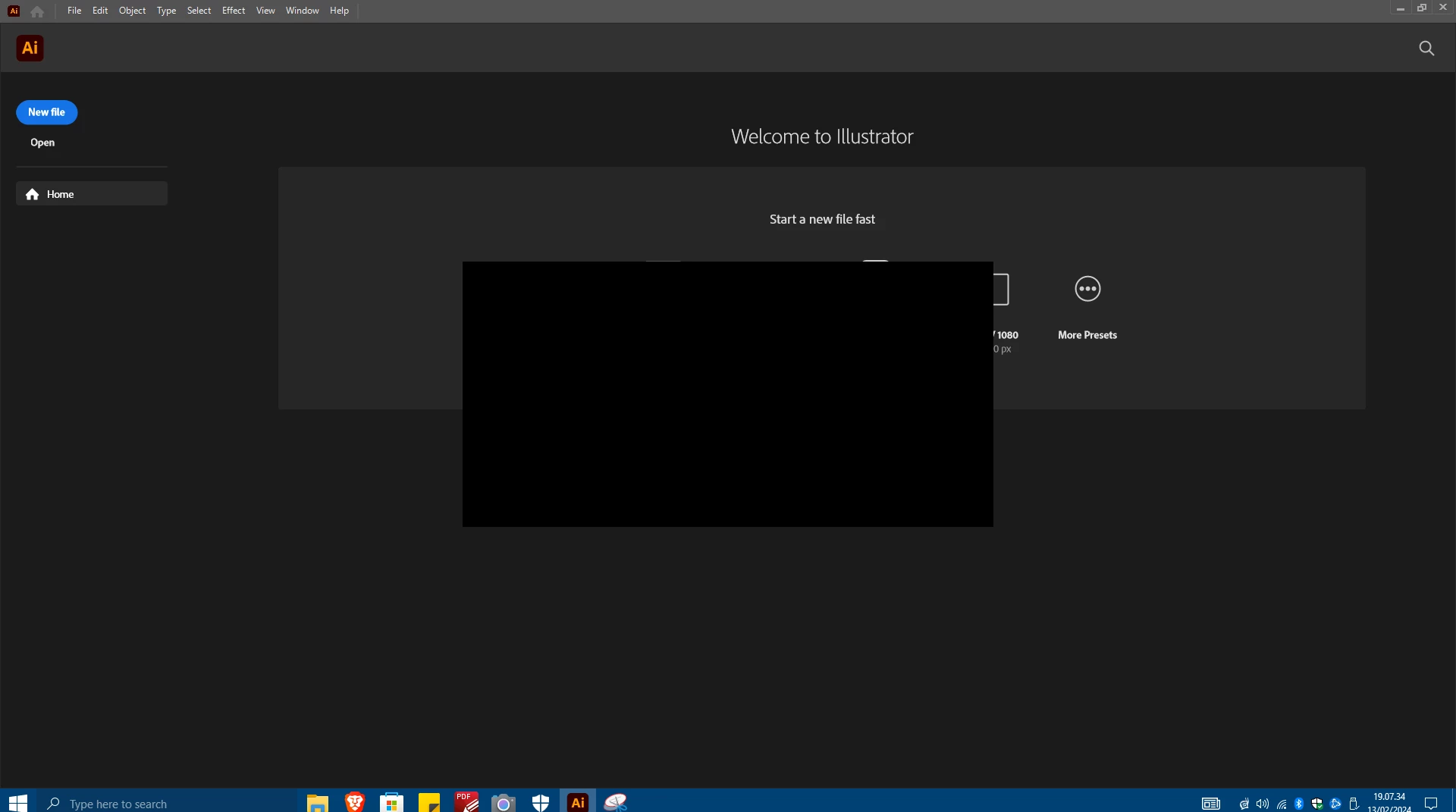Open the notification center icon

point(1431,804)
